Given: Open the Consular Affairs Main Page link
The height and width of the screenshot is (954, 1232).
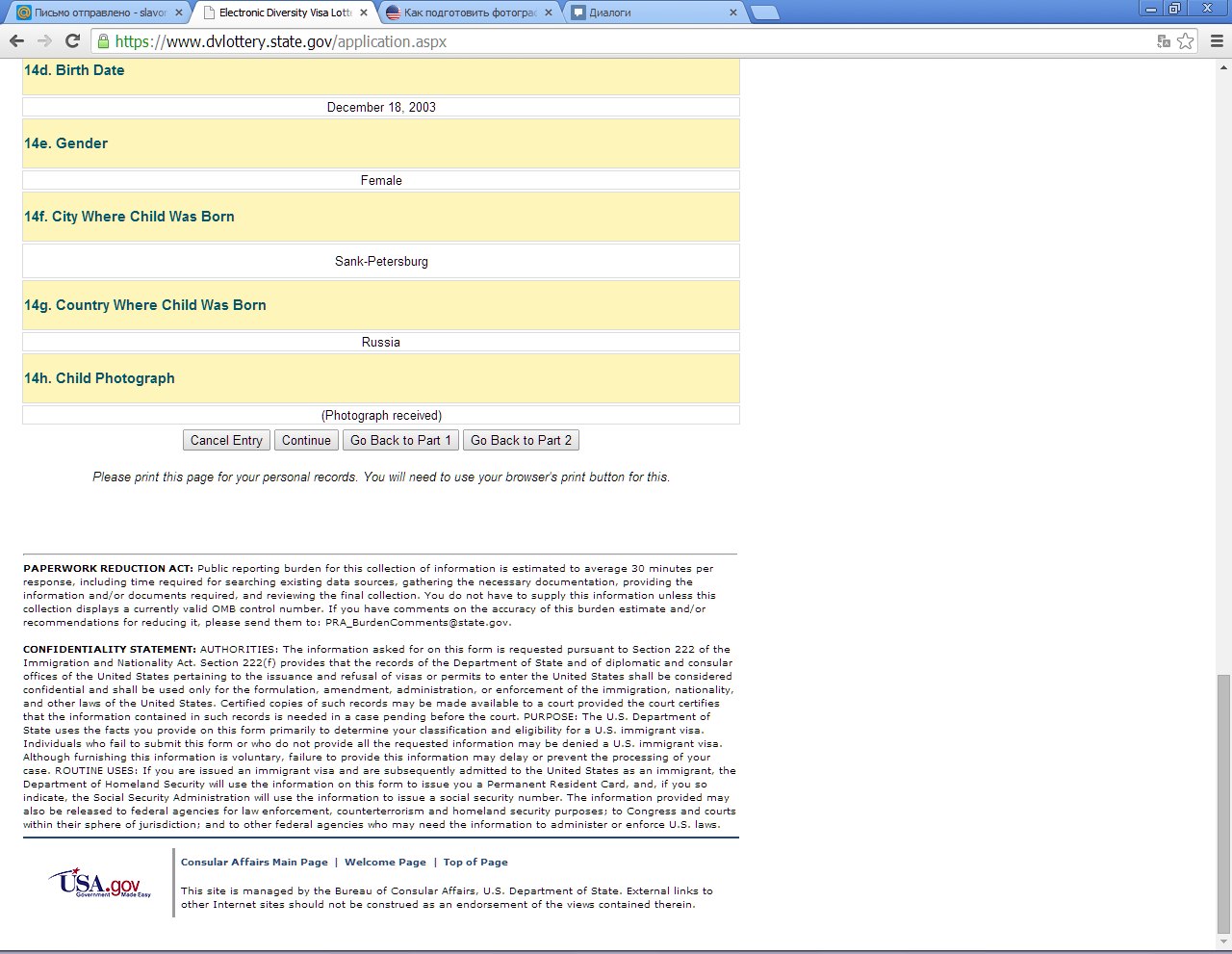Looking at the screenshot, I should (x=254, y=863).
